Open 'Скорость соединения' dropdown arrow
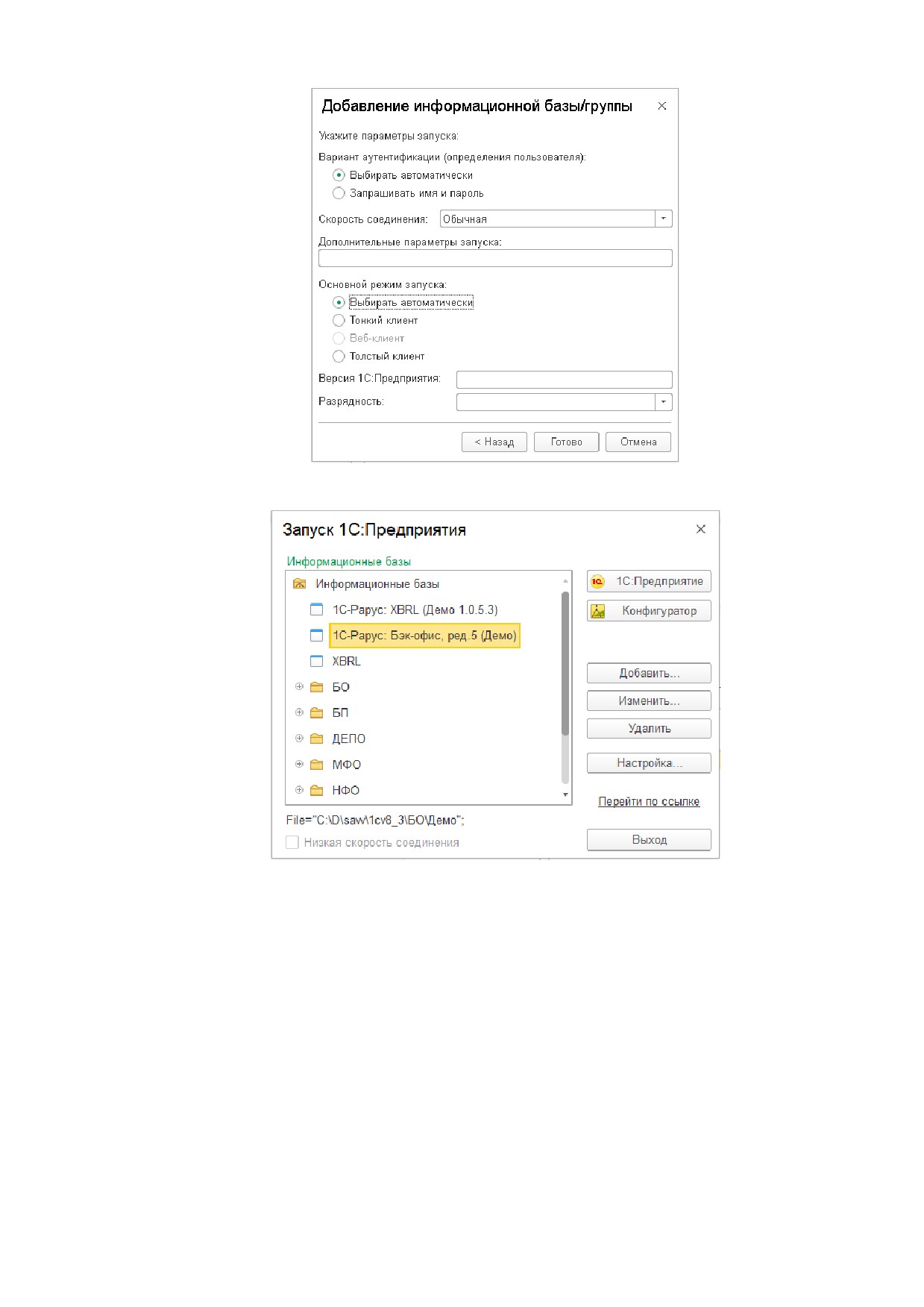The width and height of the screenshot is (924, 1307). coord(664,219)
